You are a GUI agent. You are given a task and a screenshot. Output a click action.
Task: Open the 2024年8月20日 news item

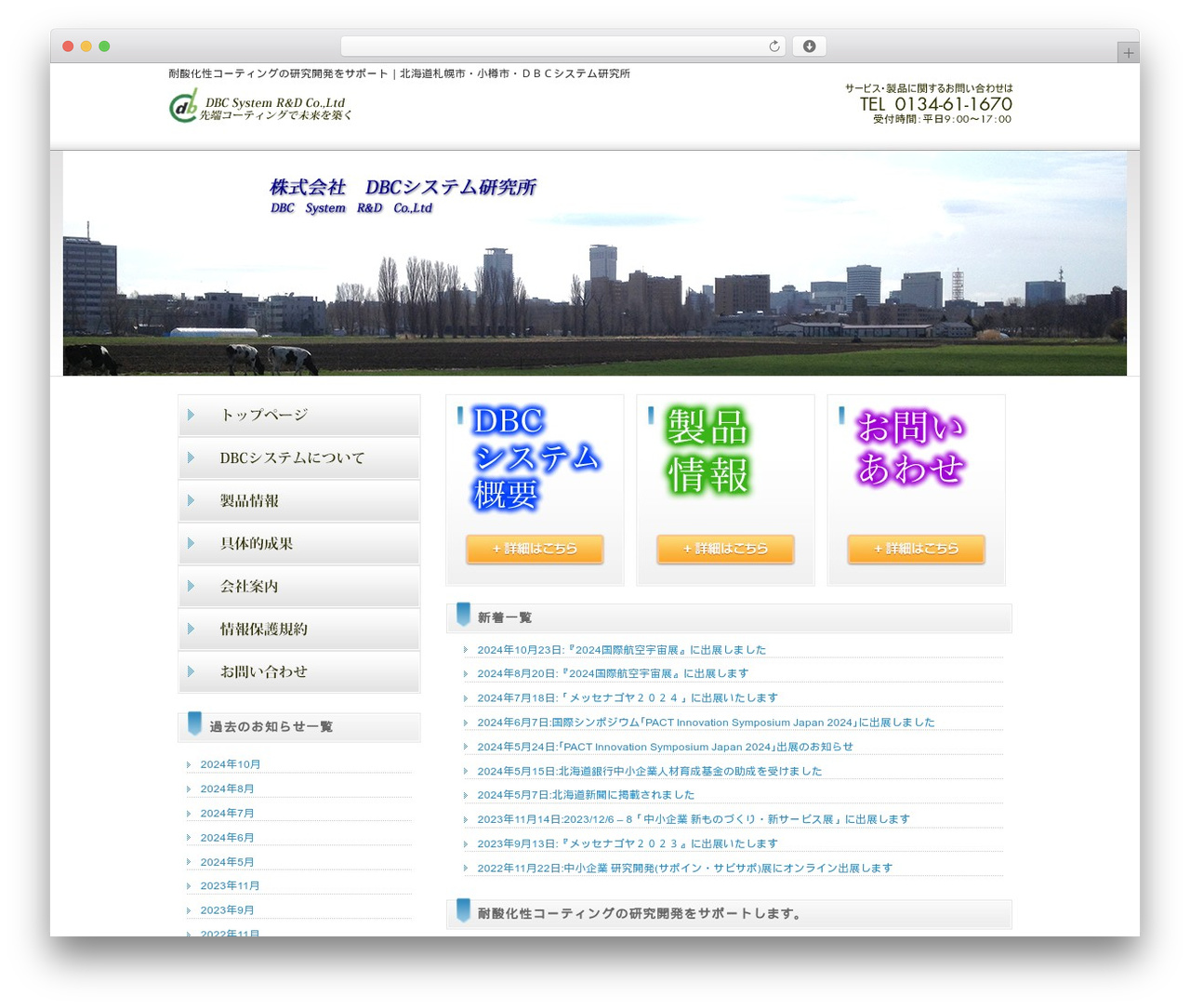coord(613,673)
